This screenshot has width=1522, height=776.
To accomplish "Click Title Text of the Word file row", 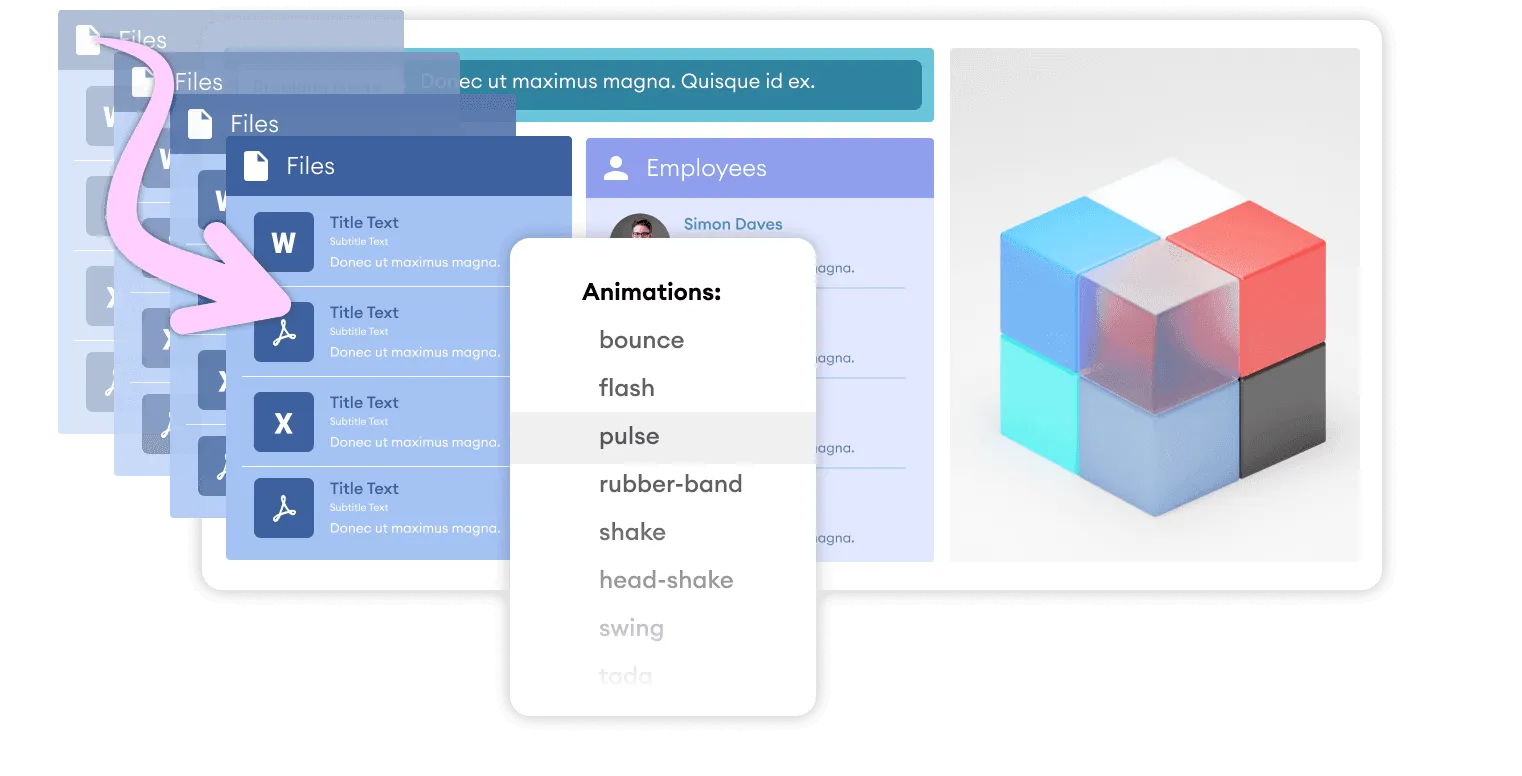I will (x=364, y=222).
